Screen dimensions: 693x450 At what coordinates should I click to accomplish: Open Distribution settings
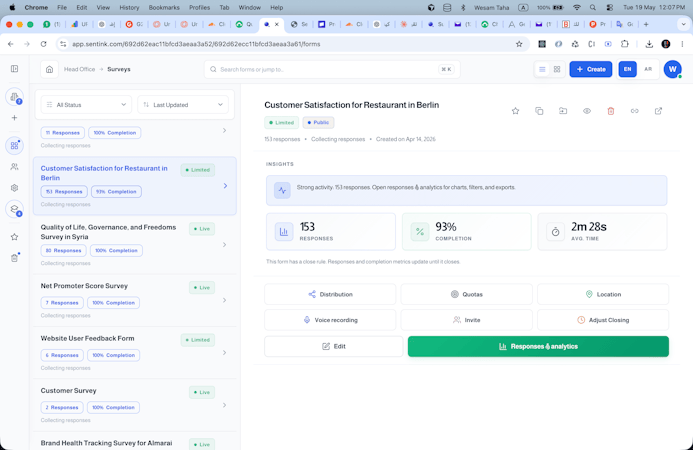point(330,294)
